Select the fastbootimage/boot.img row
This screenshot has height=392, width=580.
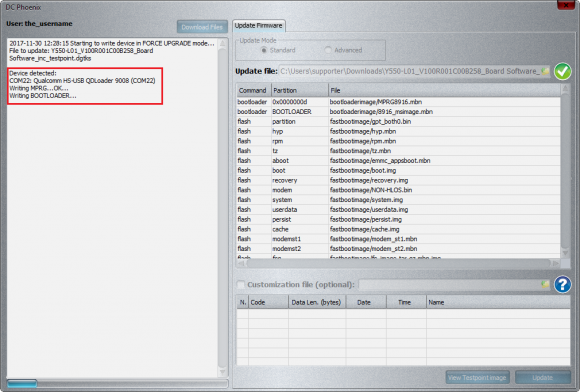point(399,170)
